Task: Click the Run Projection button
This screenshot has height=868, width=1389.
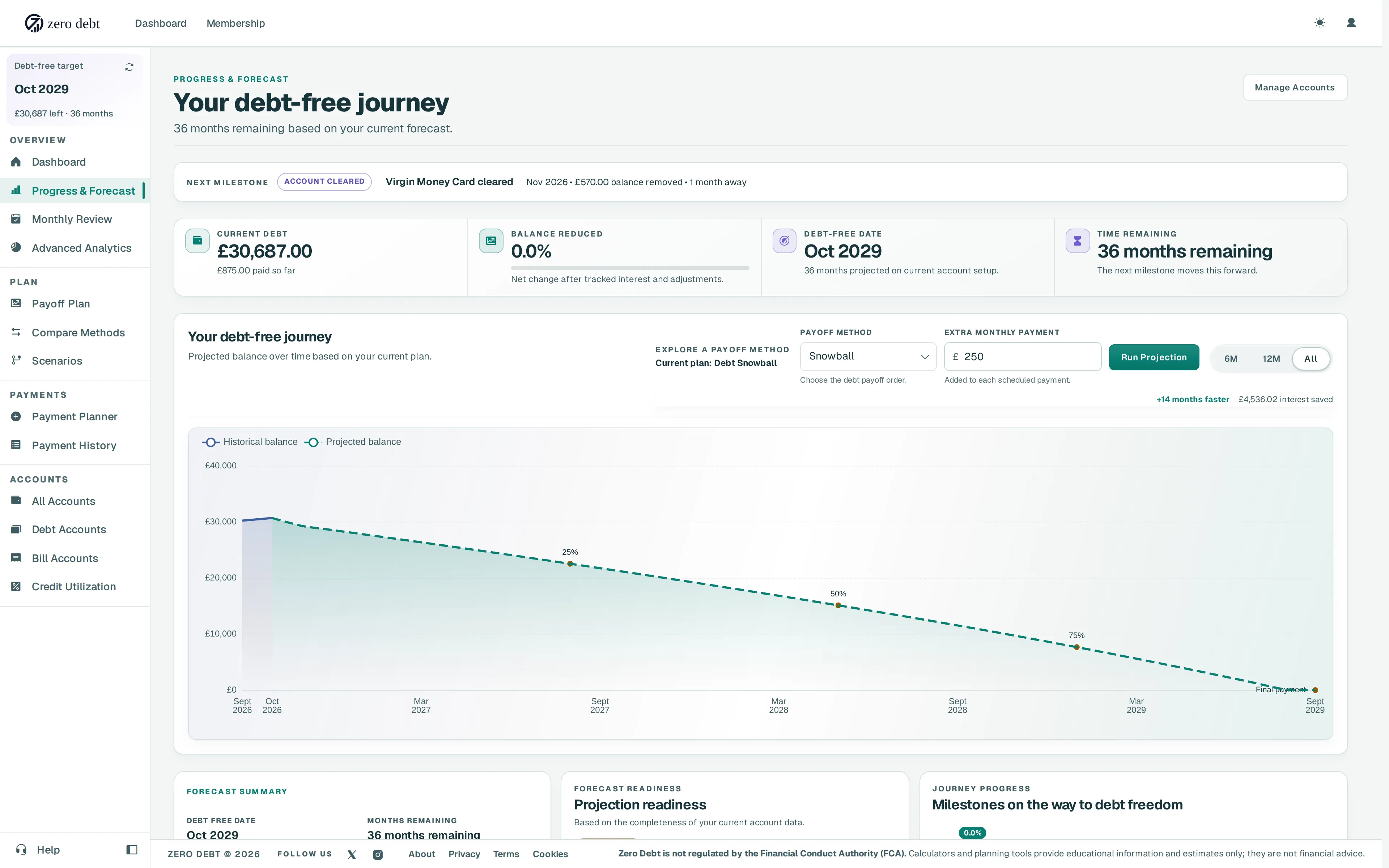Action: tap(1154, 357)
